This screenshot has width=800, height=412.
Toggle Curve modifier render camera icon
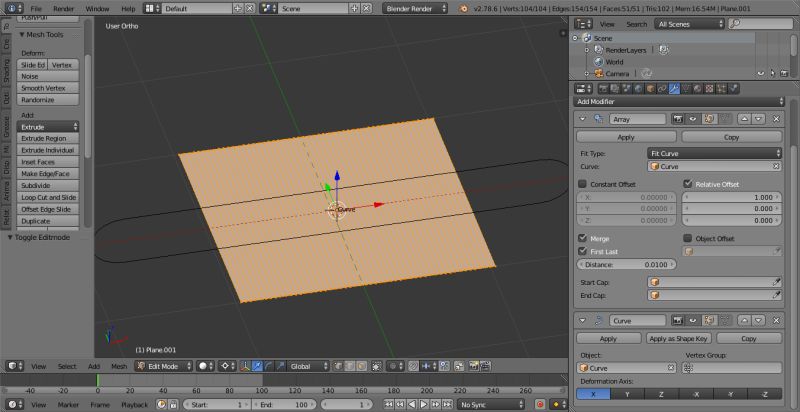point(678,320)
